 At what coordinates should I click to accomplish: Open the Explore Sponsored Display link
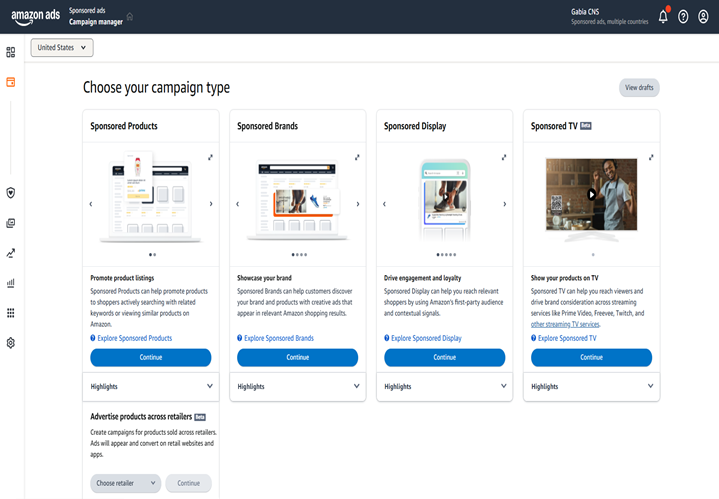[425, 338]
